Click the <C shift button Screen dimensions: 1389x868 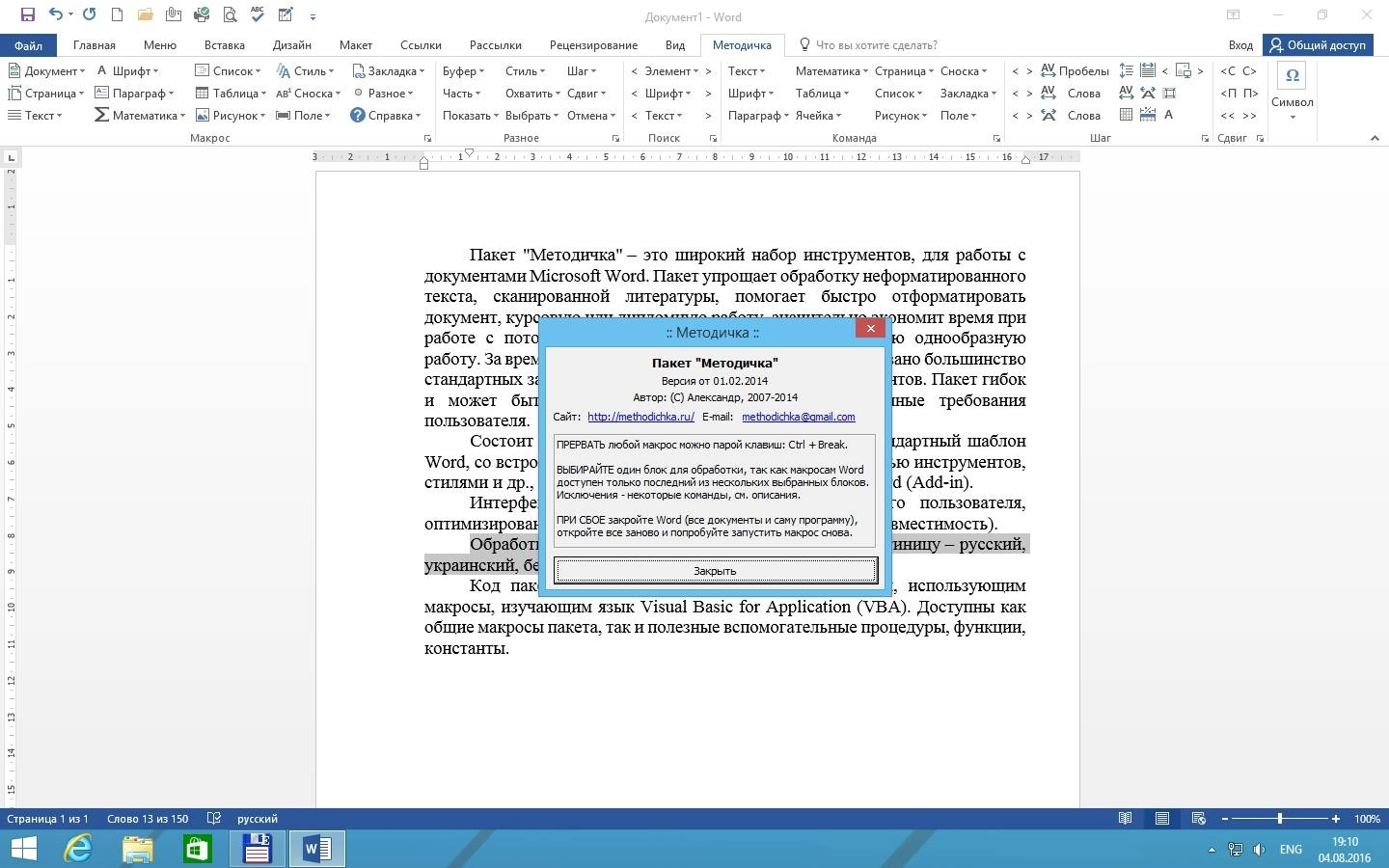point(1228,70)
